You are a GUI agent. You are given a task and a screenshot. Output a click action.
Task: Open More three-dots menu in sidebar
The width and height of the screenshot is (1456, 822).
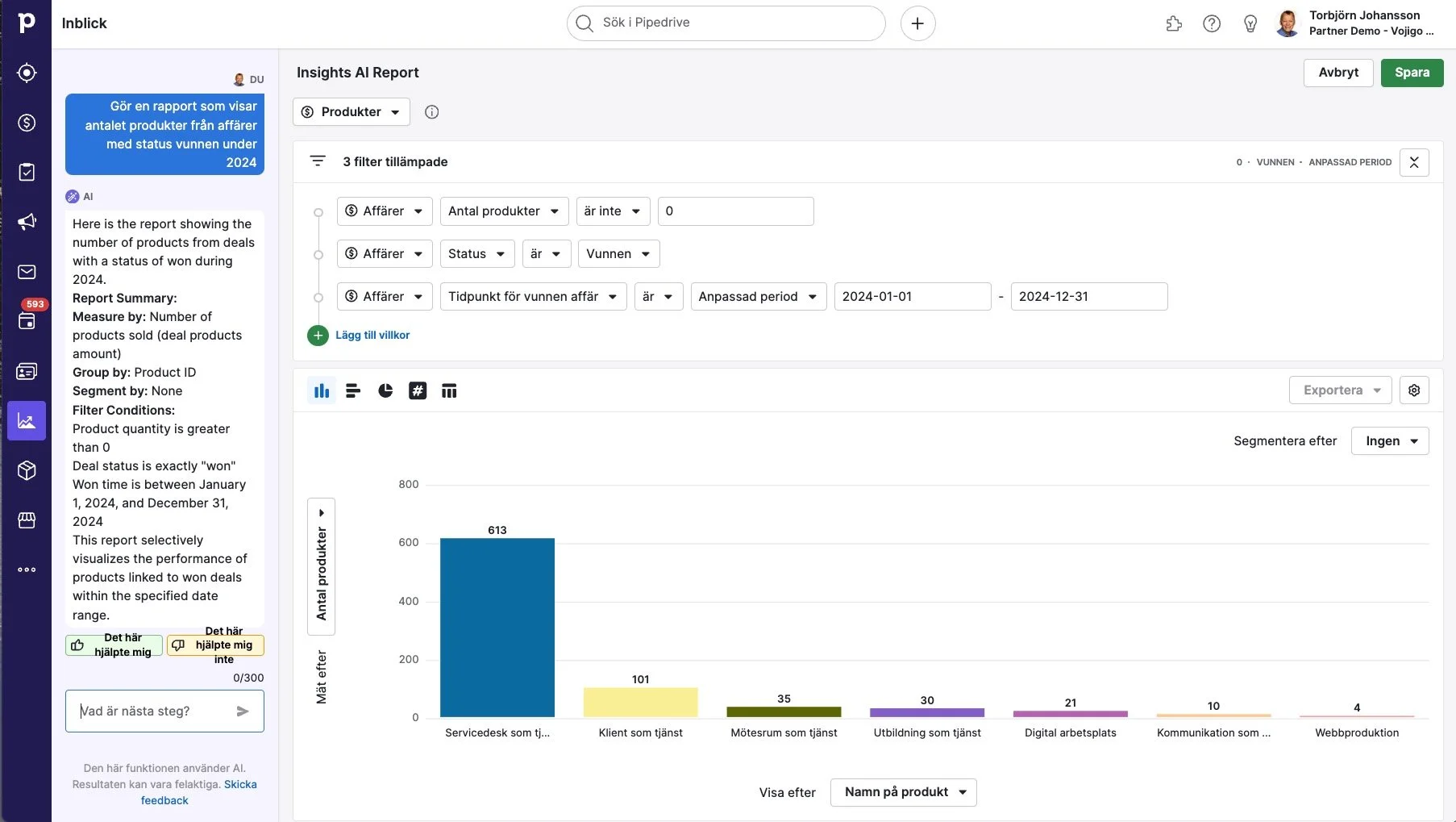click(x=27, y=570)
